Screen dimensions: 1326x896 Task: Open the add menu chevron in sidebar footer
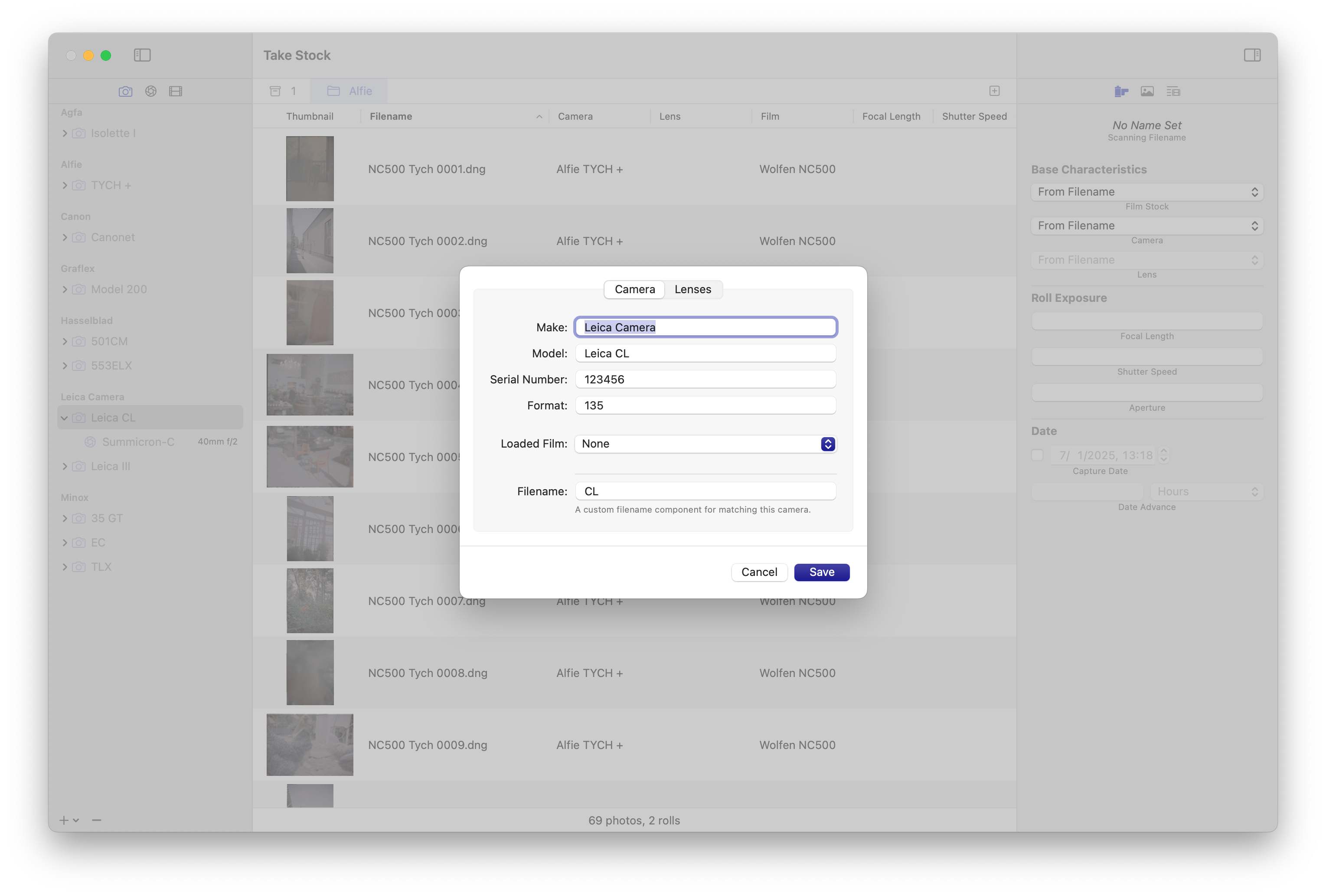pyautogui.click(x=76, y=820)
